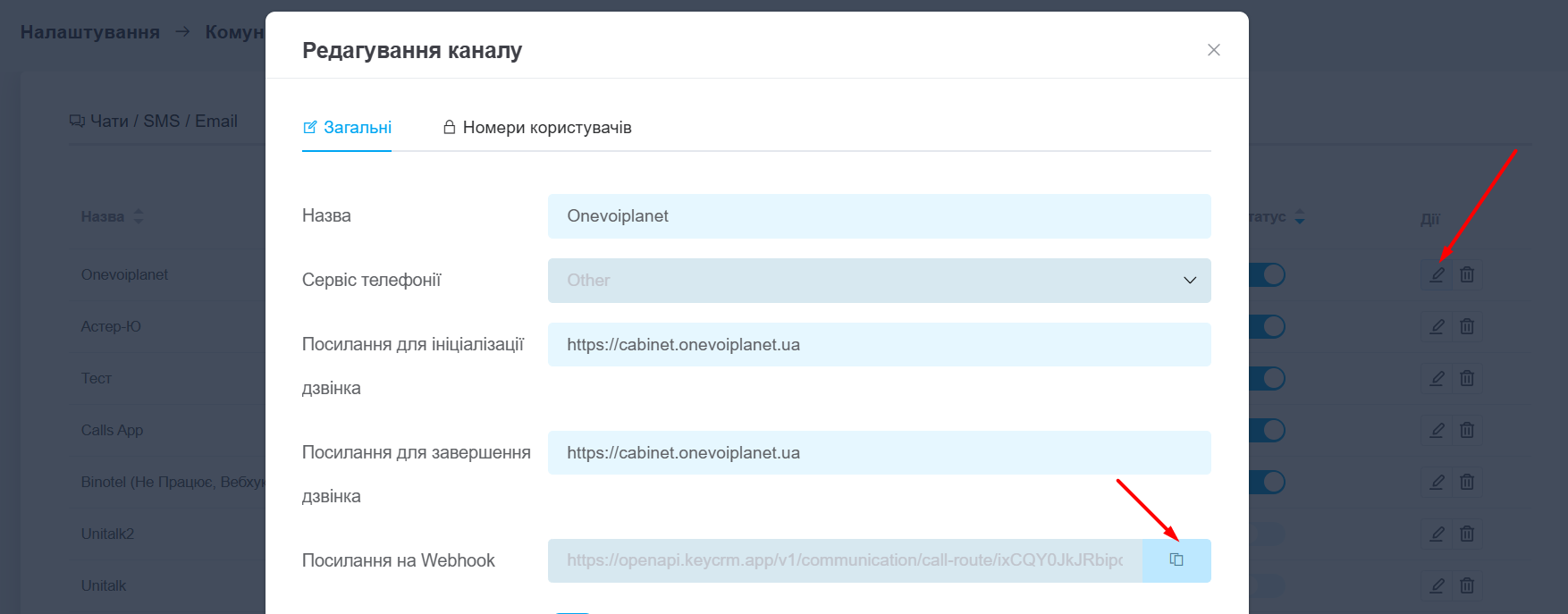Screen dimensions: 1568x614
Task: Select the Webhook URL field
Action: tap(845, 560)
